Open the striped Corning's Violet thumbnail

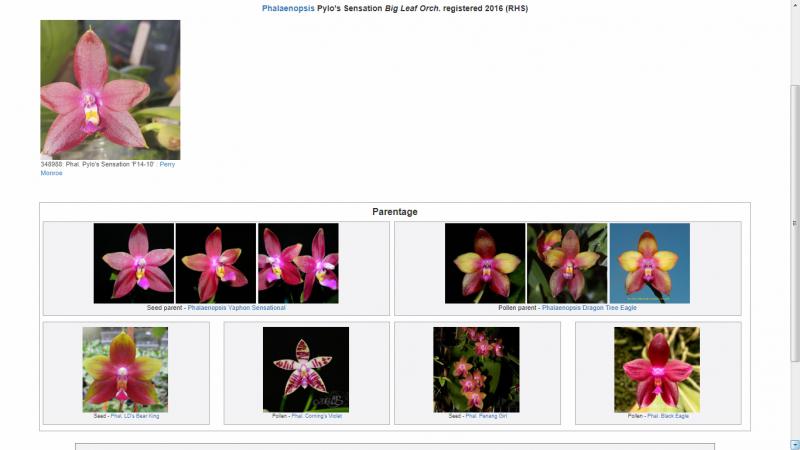coord(306,369)
